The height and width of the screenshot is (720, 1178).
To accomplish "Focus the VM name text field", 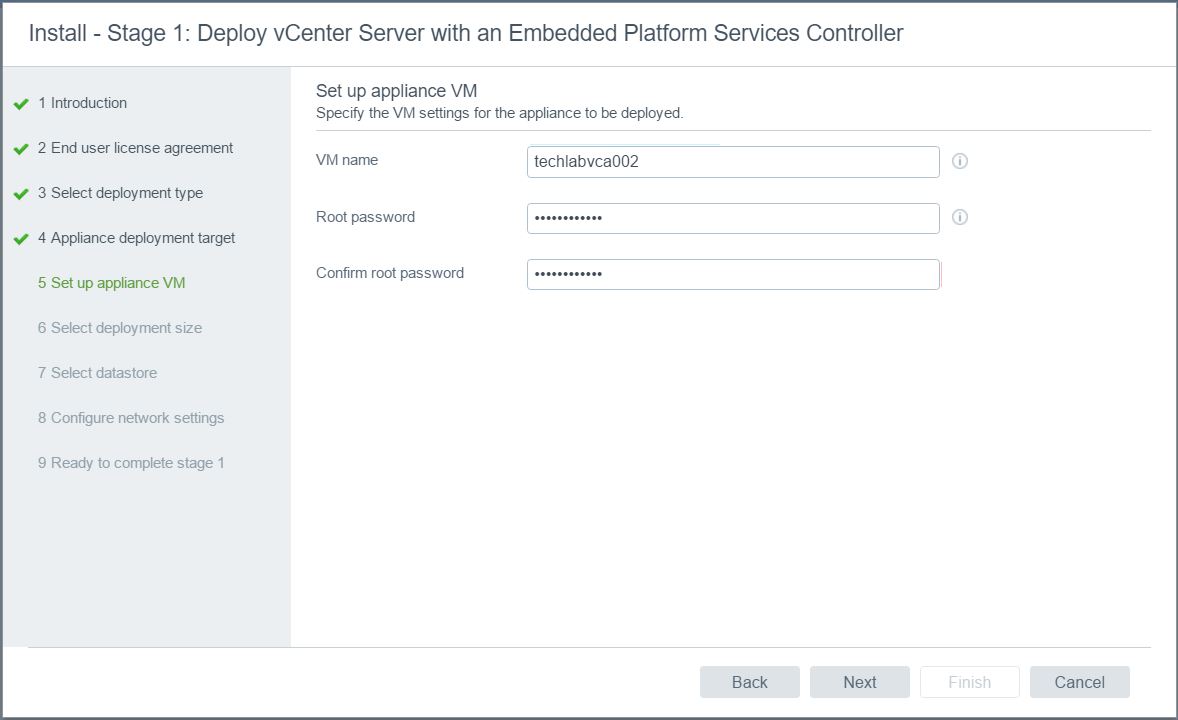I will click(x=732, y=162).
